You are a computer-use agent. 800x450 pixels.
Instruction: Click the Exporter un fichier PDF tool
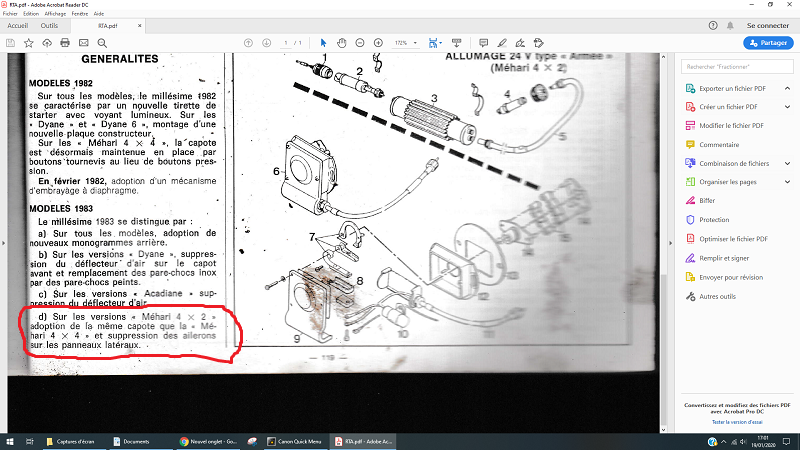coord(732,88)
